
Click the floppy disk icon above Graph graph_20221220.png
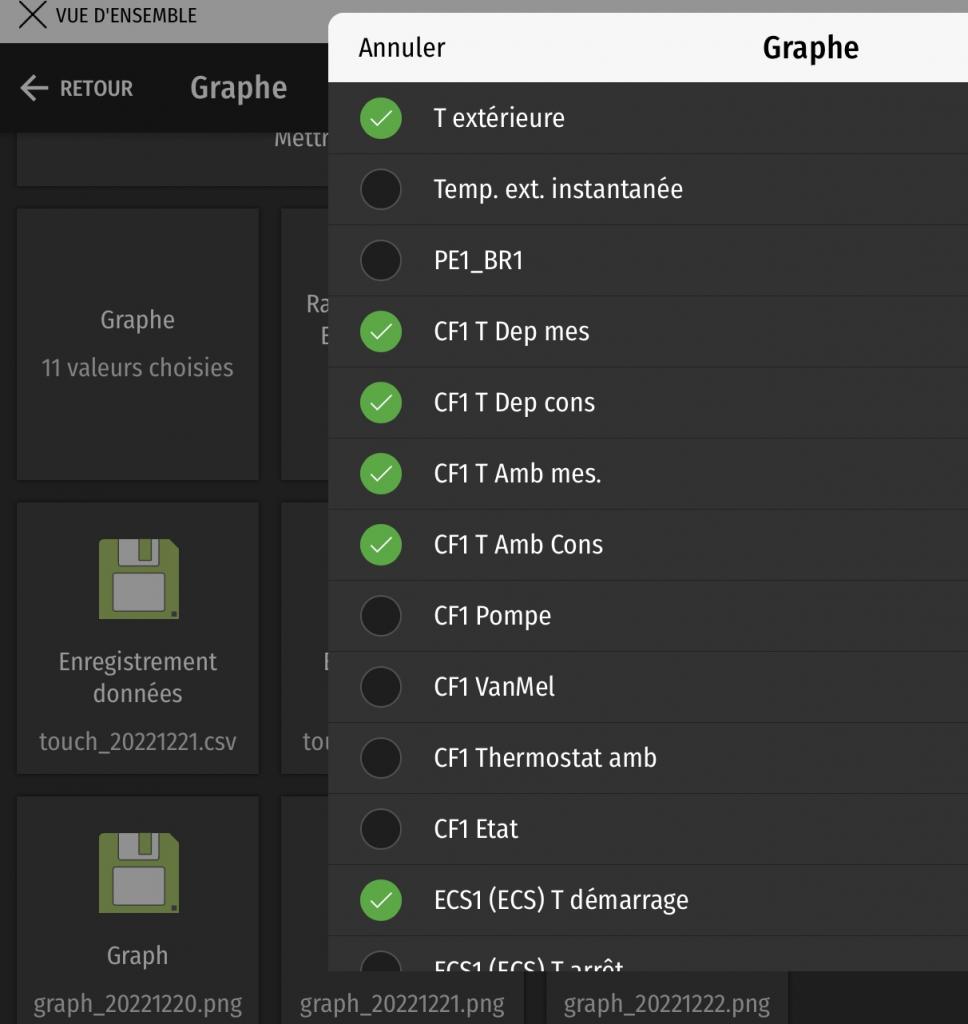pyautogui.click(x=139, y=872)
